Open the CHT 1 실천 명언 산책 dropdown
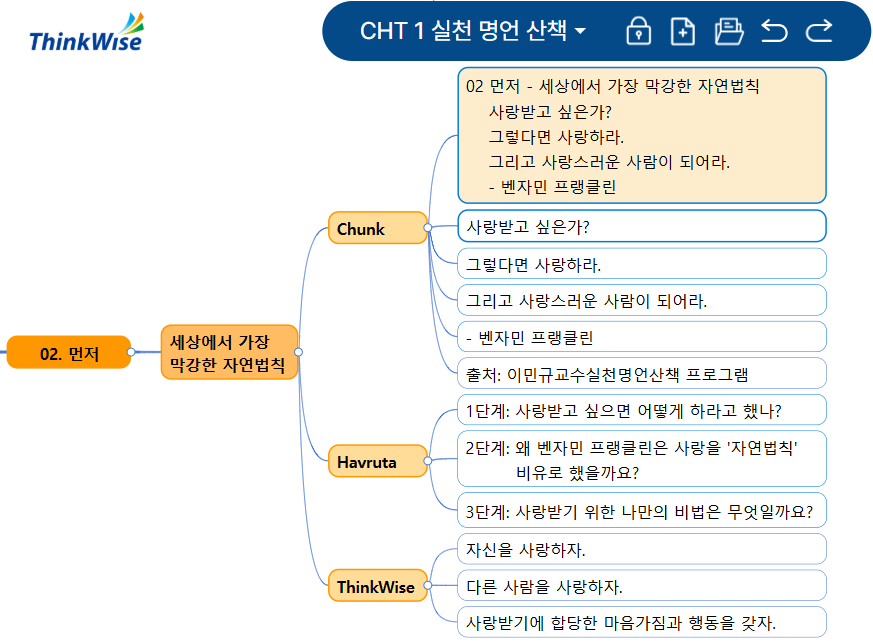873x642 pixels. (473, 31)
